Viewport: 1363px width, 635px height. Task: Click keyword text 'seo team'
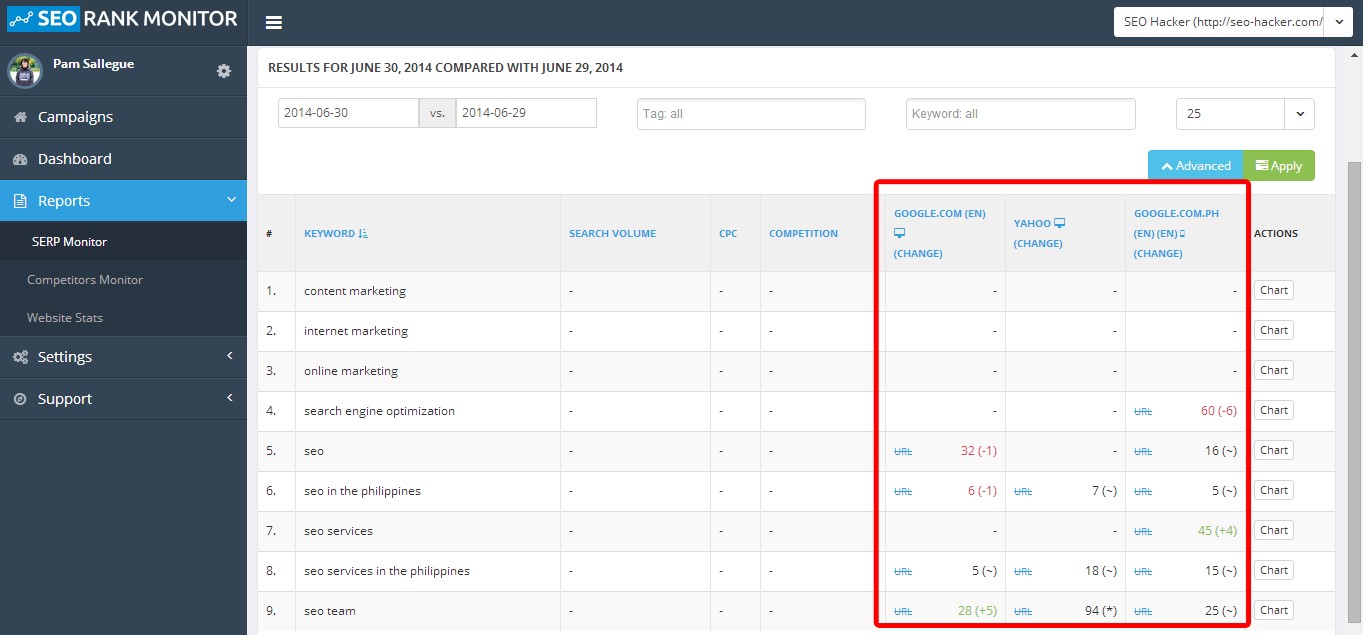[x=330, y=611]
